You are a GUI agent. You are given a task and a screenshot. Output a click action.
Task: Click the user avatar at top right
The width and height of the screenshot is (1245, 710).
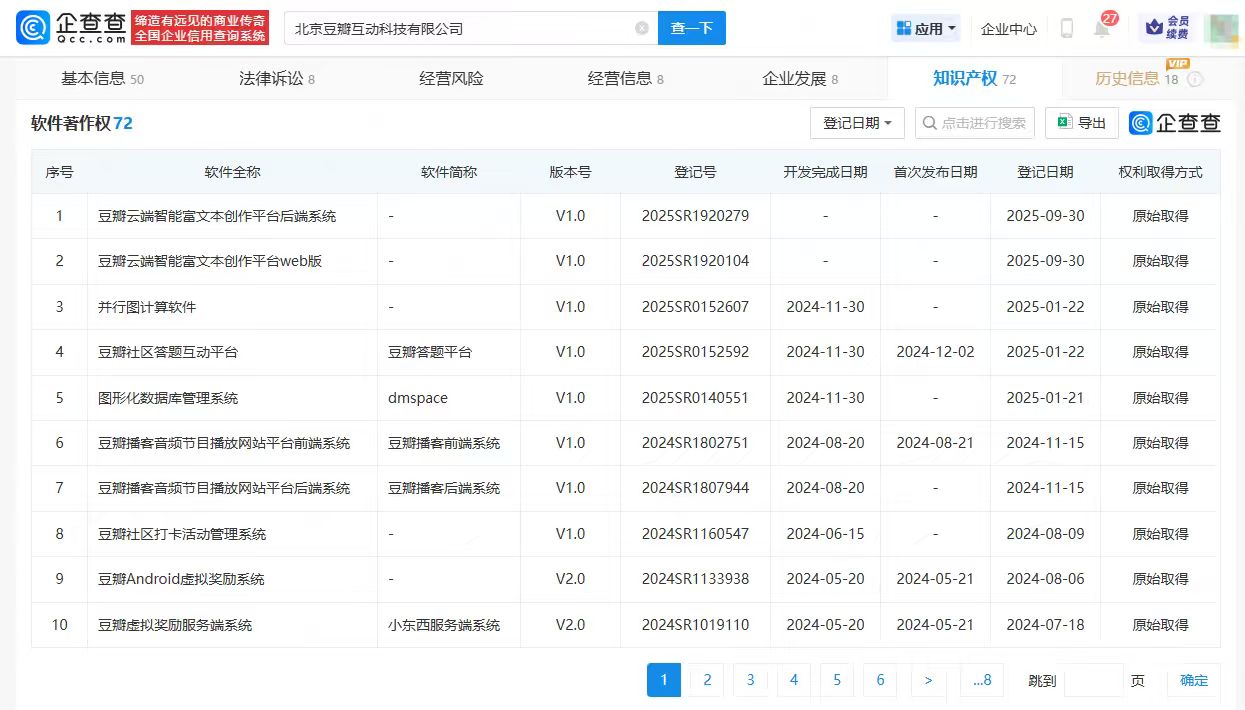pyautogui.click(x=1222, y=29)
